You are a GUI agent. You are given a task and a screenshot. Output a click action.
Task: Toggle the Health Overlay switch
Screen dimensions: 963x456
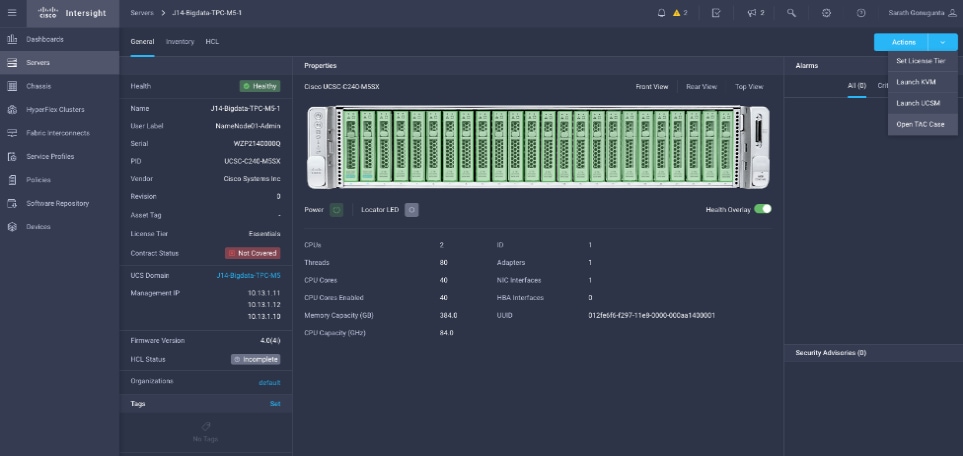pyautogui.click(x=763, y=209)
